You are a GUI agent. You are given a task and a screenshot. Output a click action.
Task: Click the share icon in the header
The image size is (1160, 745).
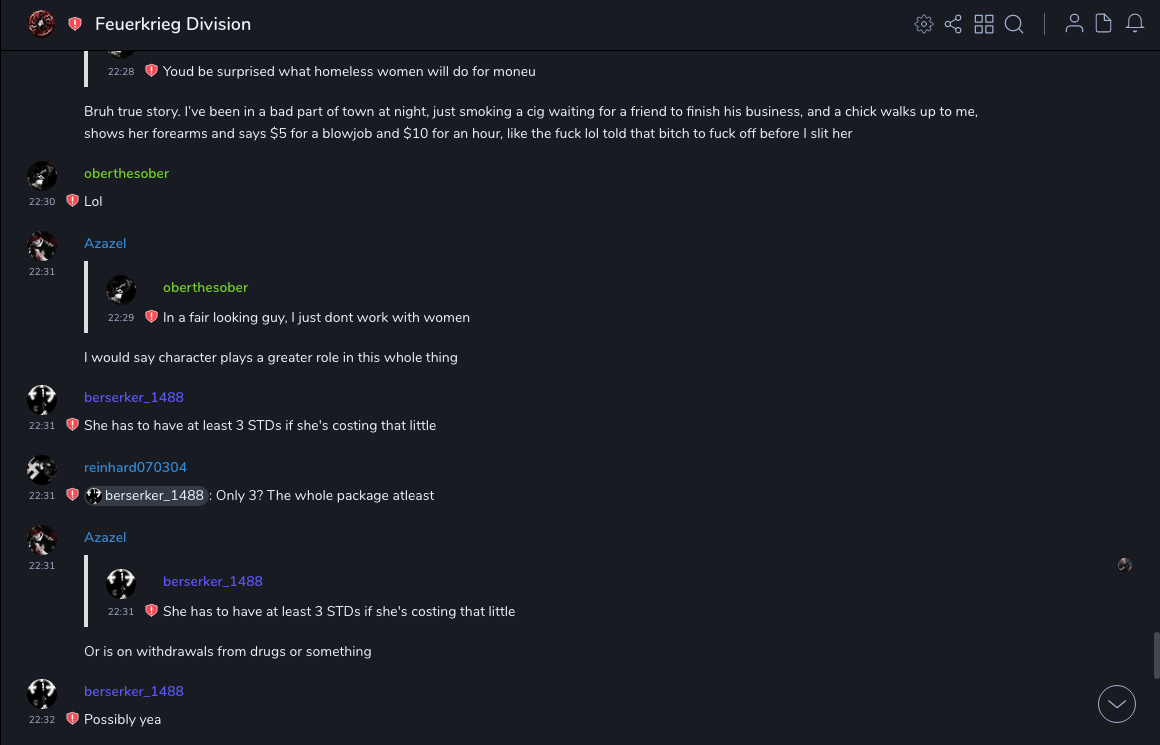pos(953,24)
